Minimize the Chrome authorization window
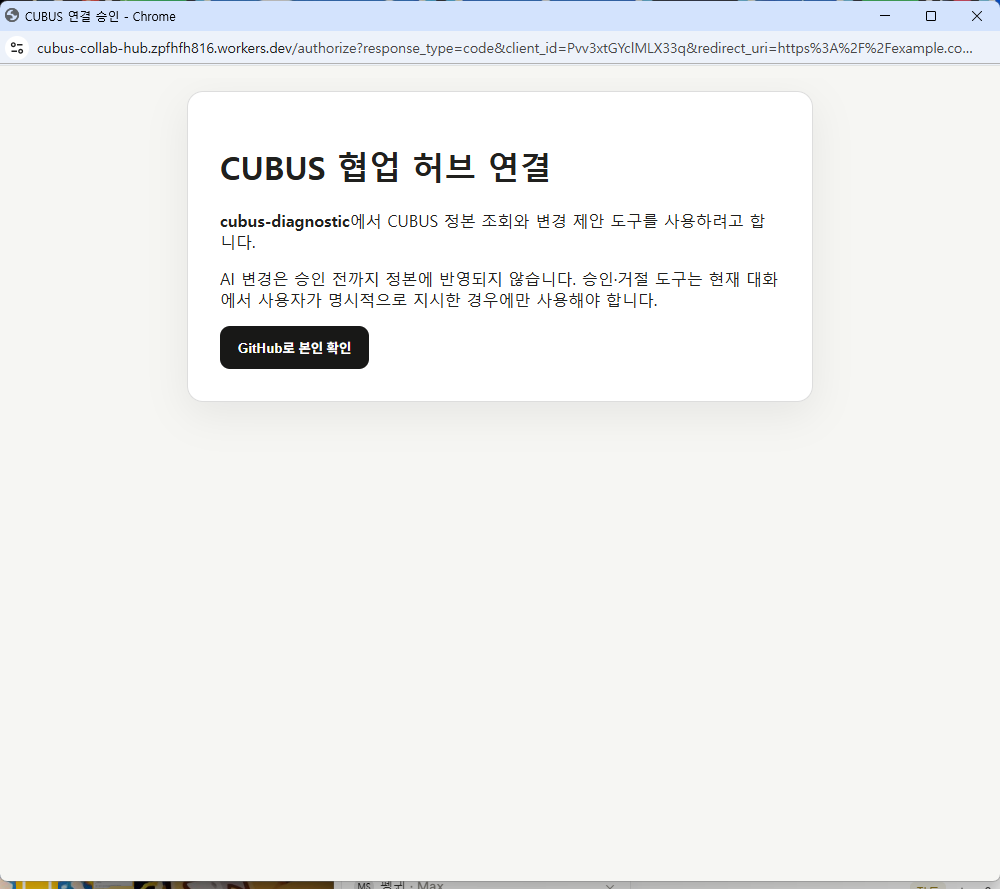Screen dimensions: 1000x889 click(x=885, y=16)
